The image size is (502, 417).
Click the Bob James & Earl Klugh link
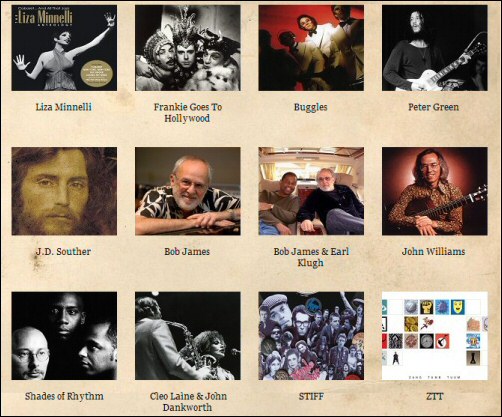click(x=311, y=257)
